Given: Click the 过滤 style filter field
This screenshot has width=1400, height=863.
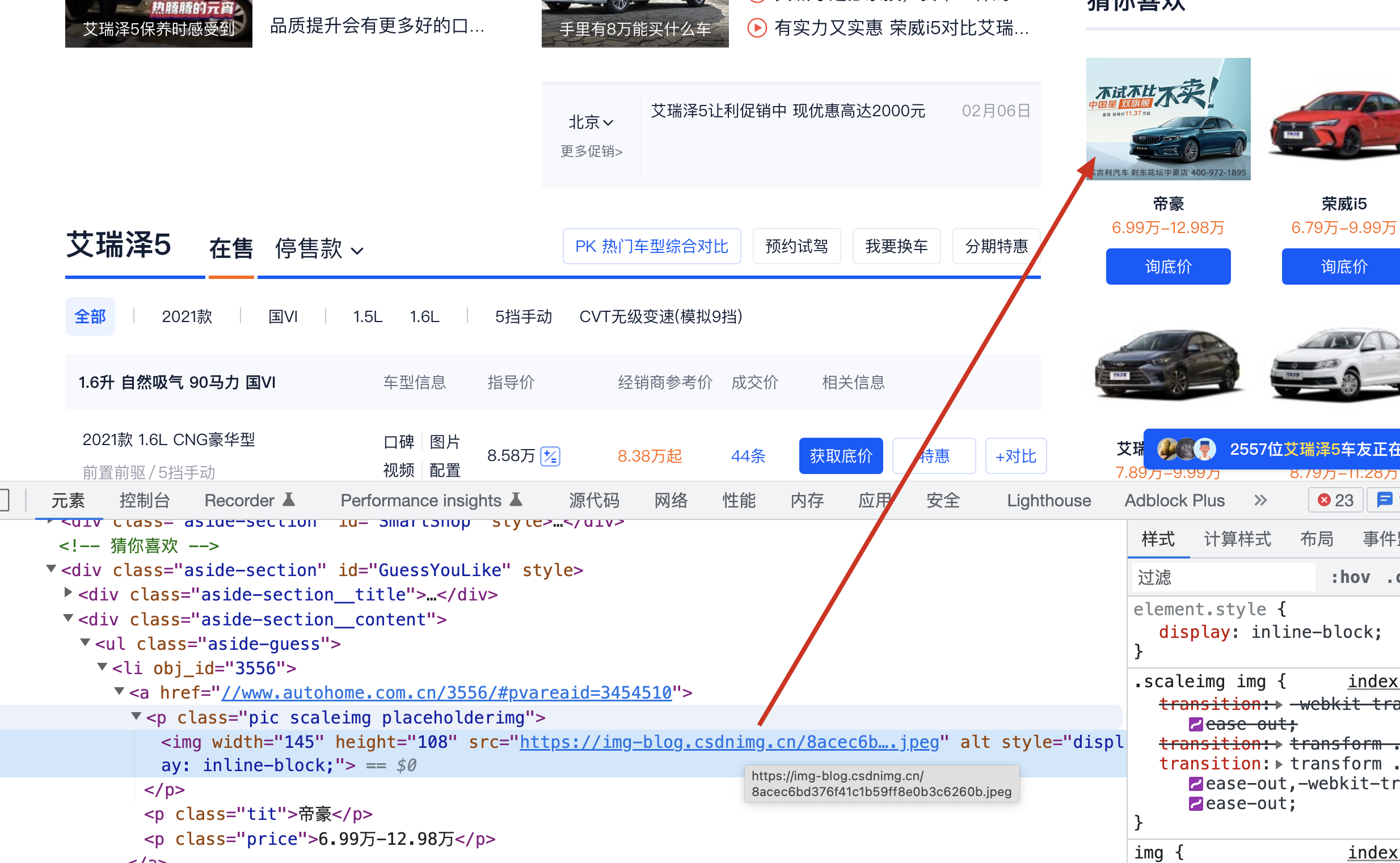Looking at the screenshot, I should click(x=1224, y=577).
